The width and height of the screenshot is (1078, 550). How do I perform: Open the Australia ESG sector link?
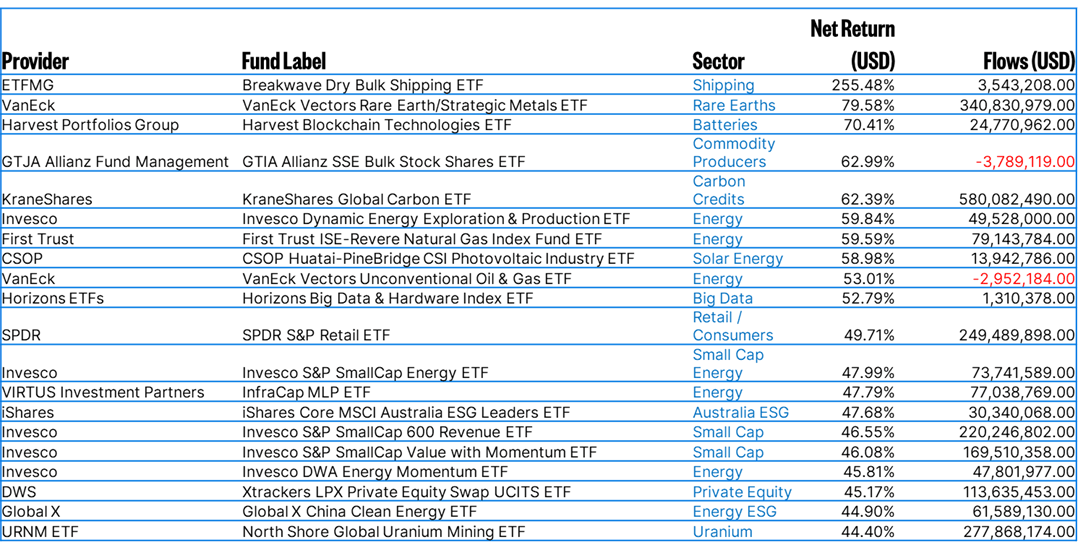pyautogui.click(x=740, y=412)
